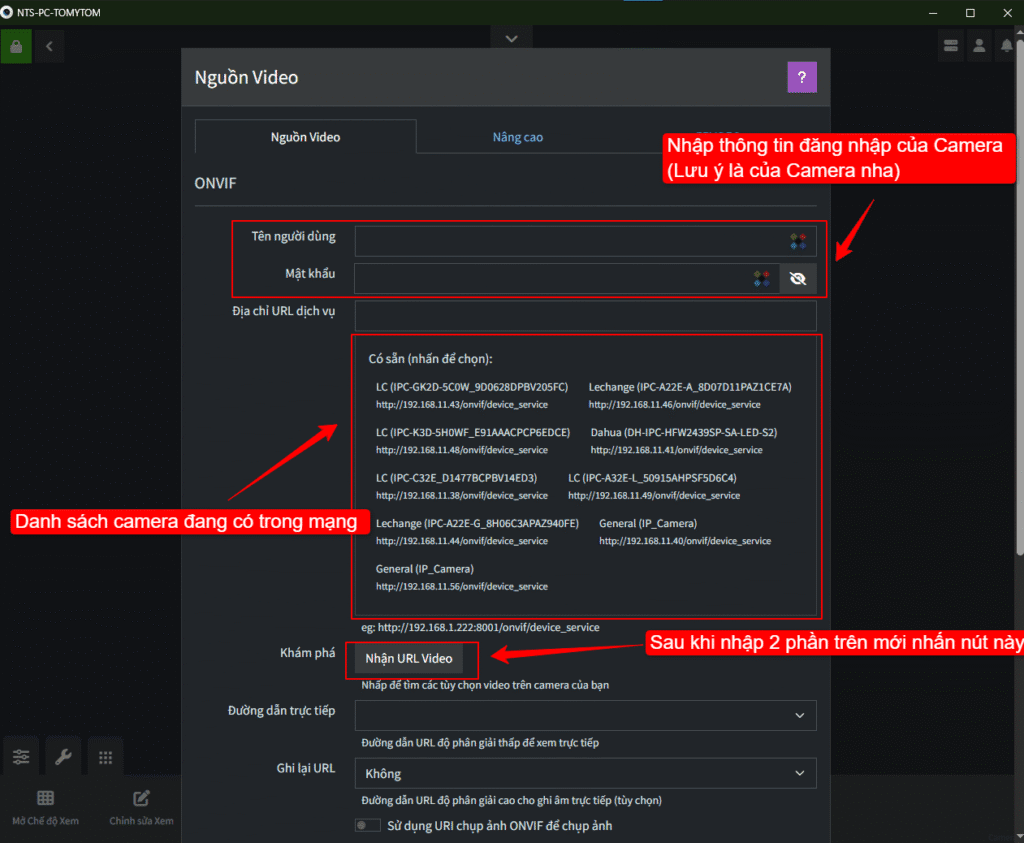Click the sliders settings icon

[21, 757]
